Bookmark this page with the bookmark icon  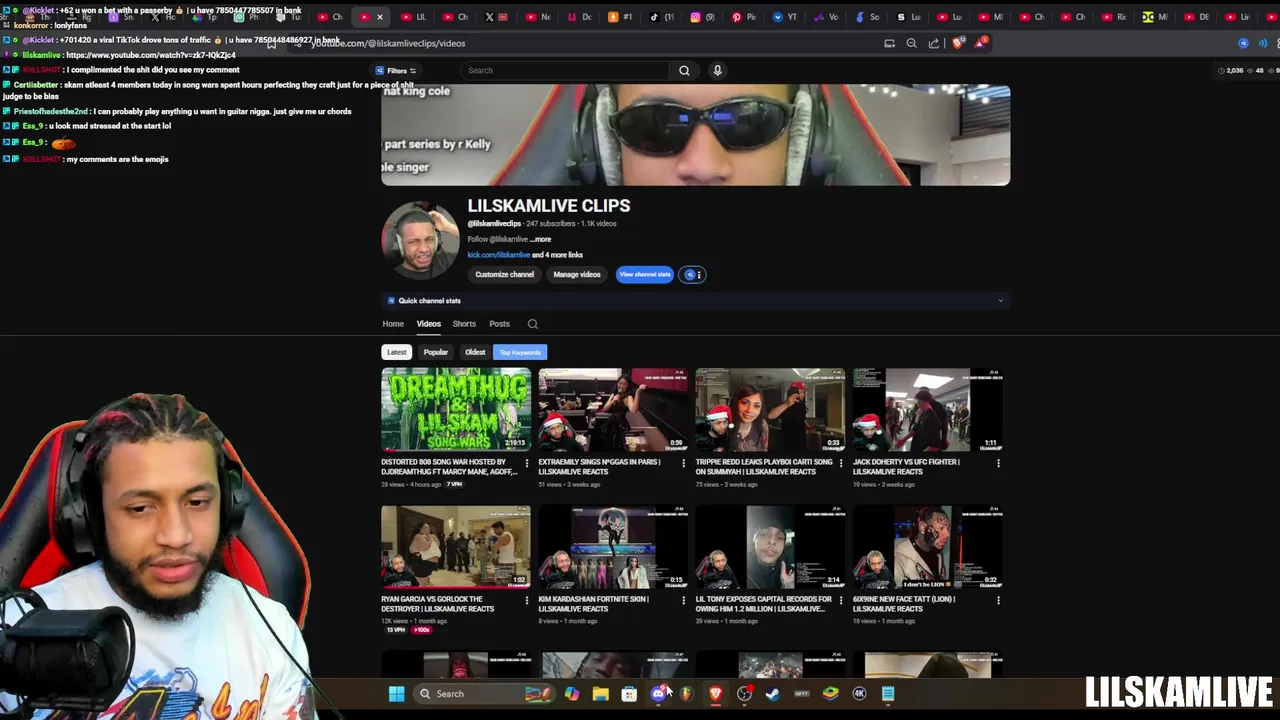[x=271, y=43]
